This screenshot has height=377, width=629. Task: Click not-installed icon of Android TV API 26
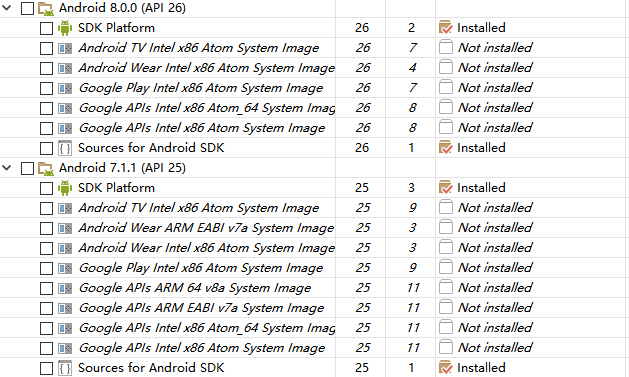pos(446,47)
